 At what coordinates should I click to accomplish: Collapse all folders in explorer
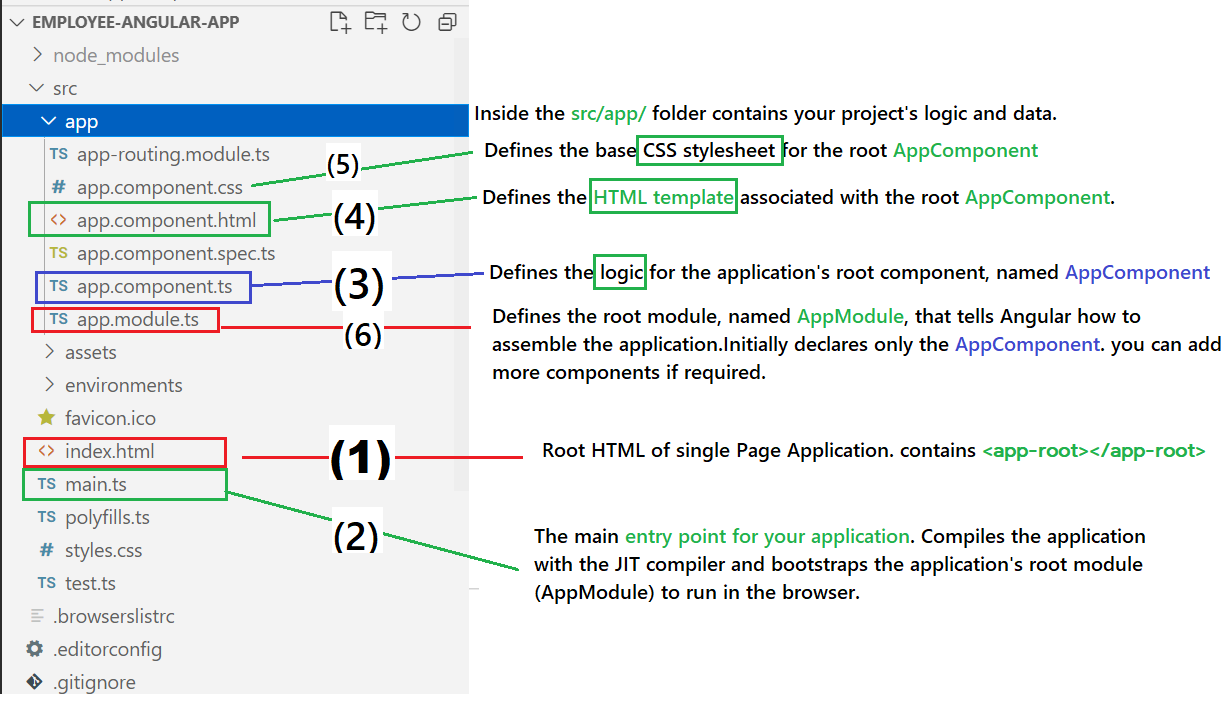[446, 22]
